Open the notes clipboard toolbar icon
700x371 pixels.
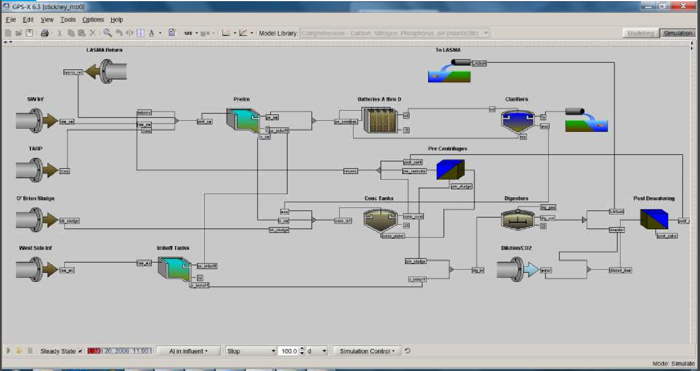172,33
